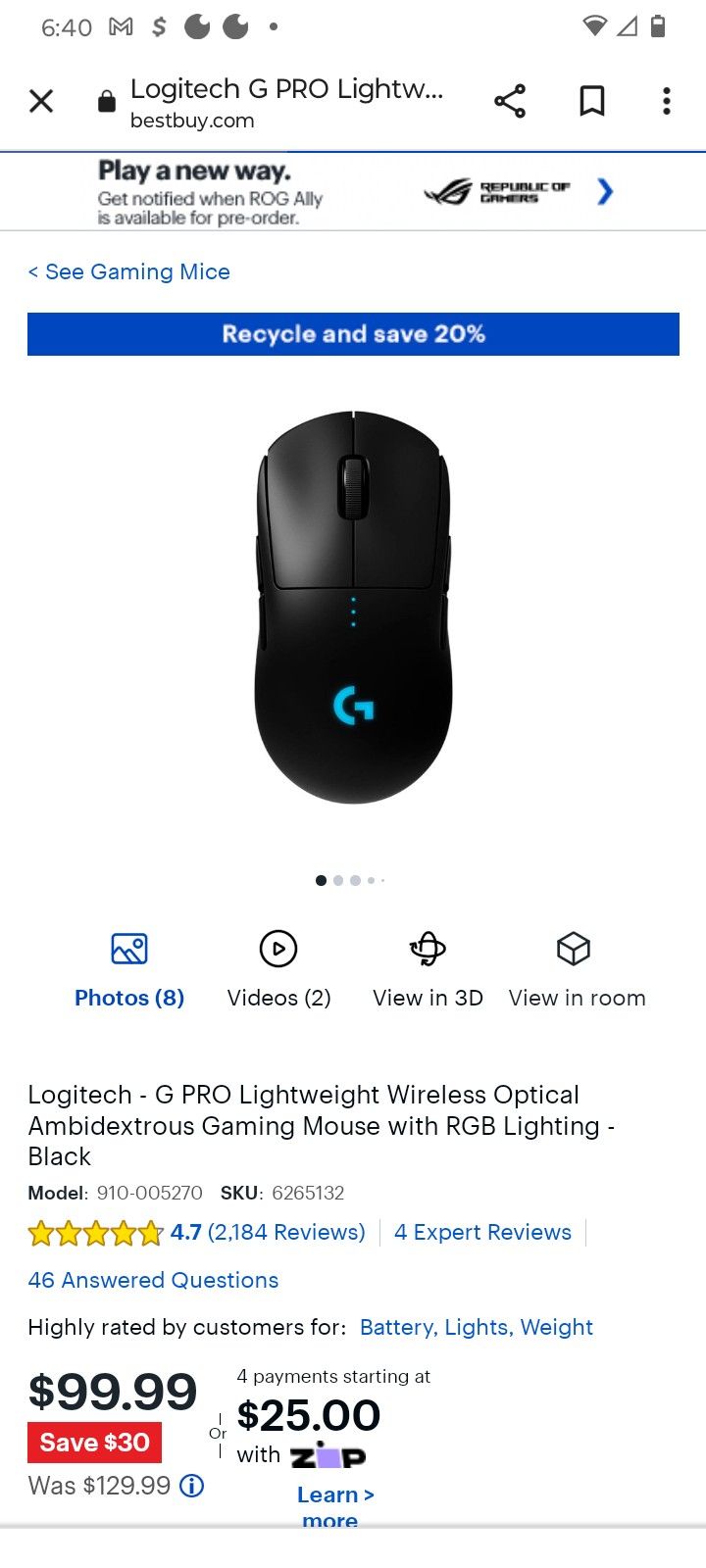The height and width of the screenshot is (1568, 706).
Task: Open the three-dot overflow menu
Action: coord(667,101)
